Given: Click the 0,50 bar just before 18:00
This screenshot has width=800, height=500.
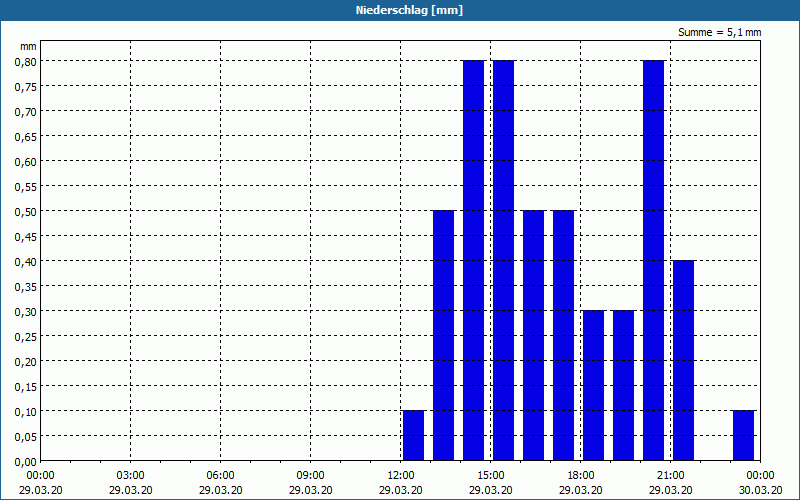Looking at the screenshot, I should [x=564, y=336].
